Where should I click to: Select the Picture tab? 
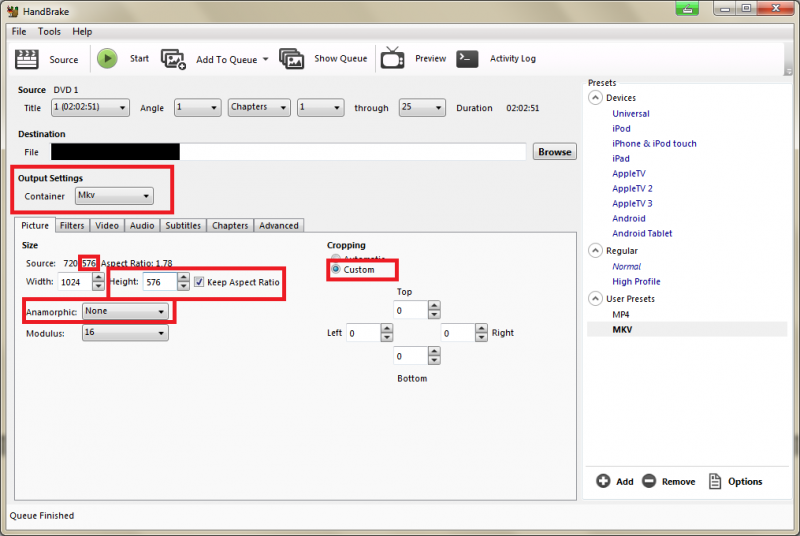click(x=35, y=225)
